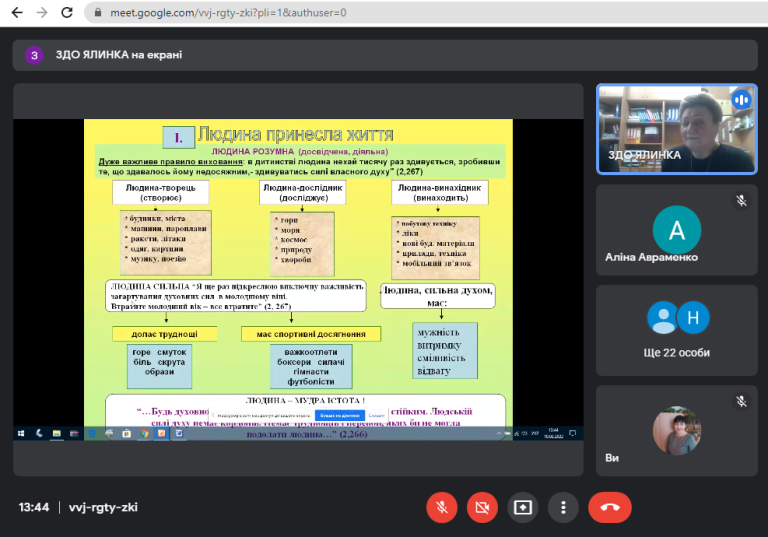Click File Explorer icon in shared screen taskbar
Image resolution: width=768 pixels, height=537 pixels.
tap(57, 433)
